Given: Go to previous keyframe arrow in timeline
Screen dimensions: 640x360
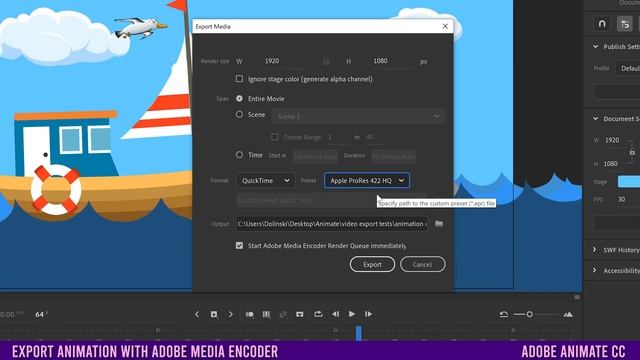Looking at the screenshot, I should pyautogui.click(x=197, y=314).
